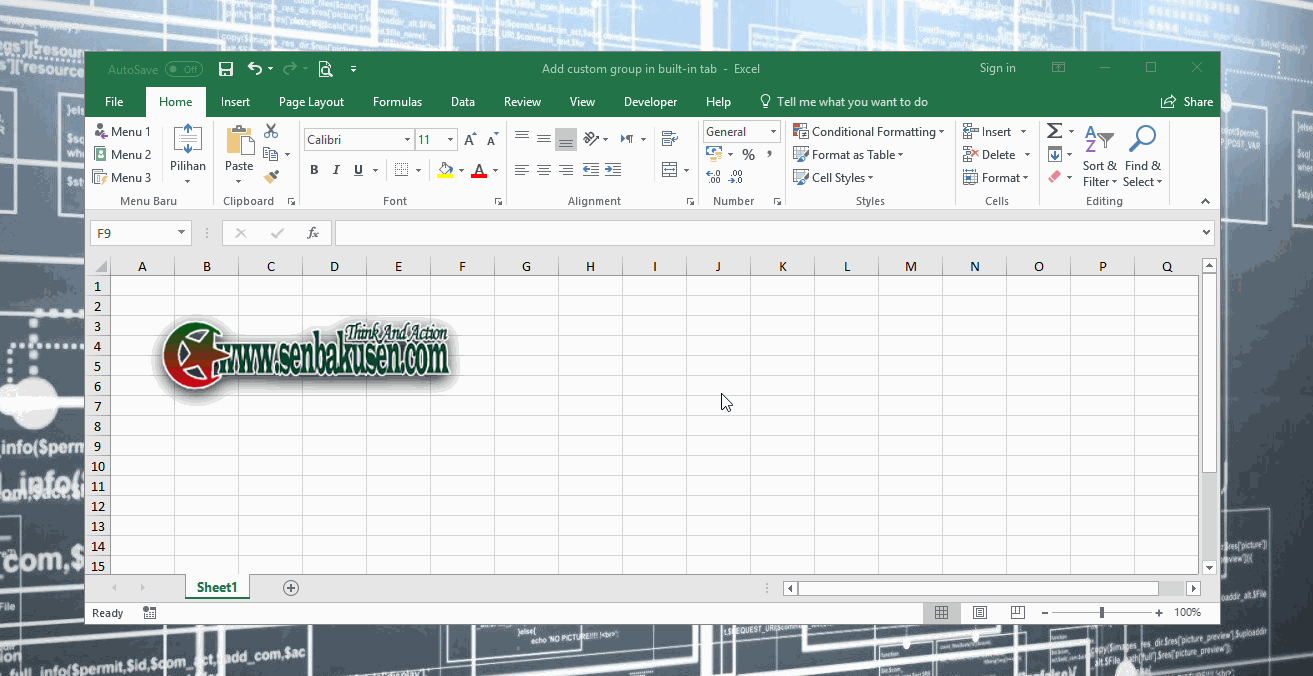Click the Increase Indent icon

click(x=613, y=170)
